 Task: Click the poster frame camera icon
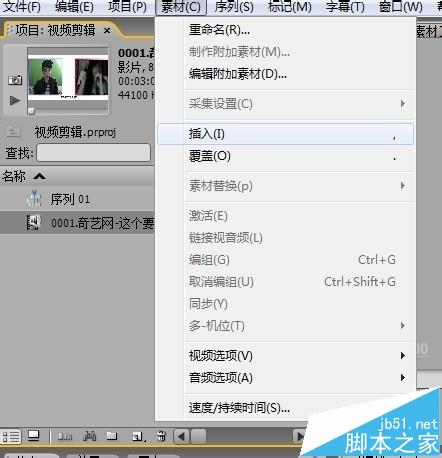[x=15, y=80]
